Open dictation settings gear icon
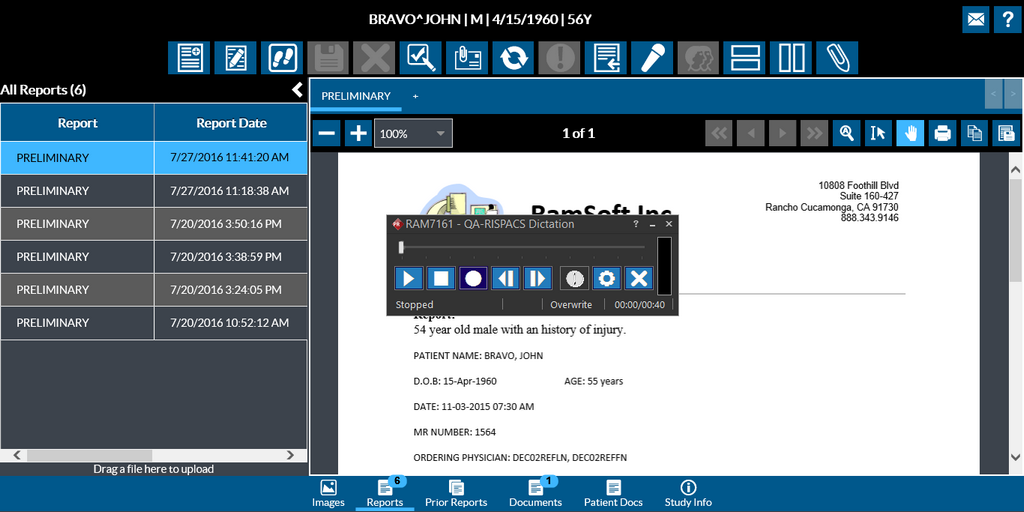 click(607, 278)
